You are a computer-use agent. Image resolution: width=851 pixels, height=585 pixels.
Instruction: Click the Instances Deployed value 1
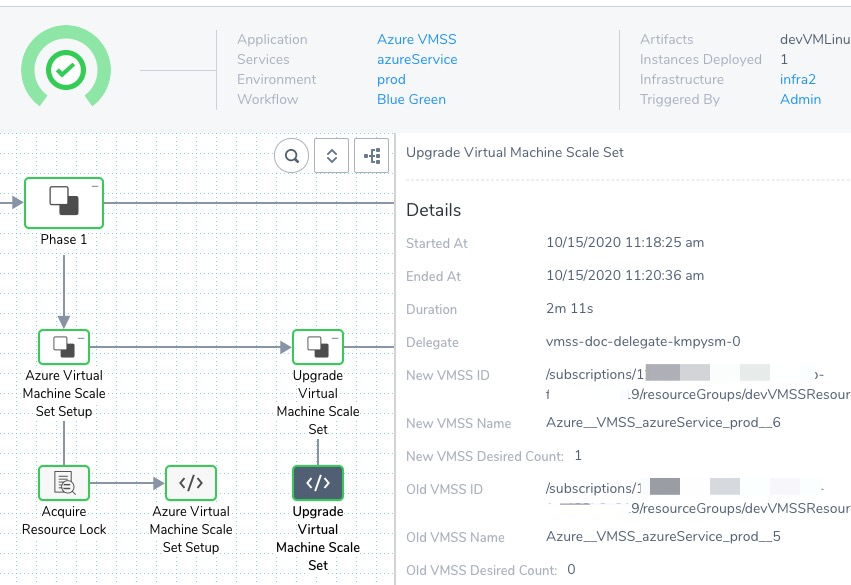pos(784,59)
